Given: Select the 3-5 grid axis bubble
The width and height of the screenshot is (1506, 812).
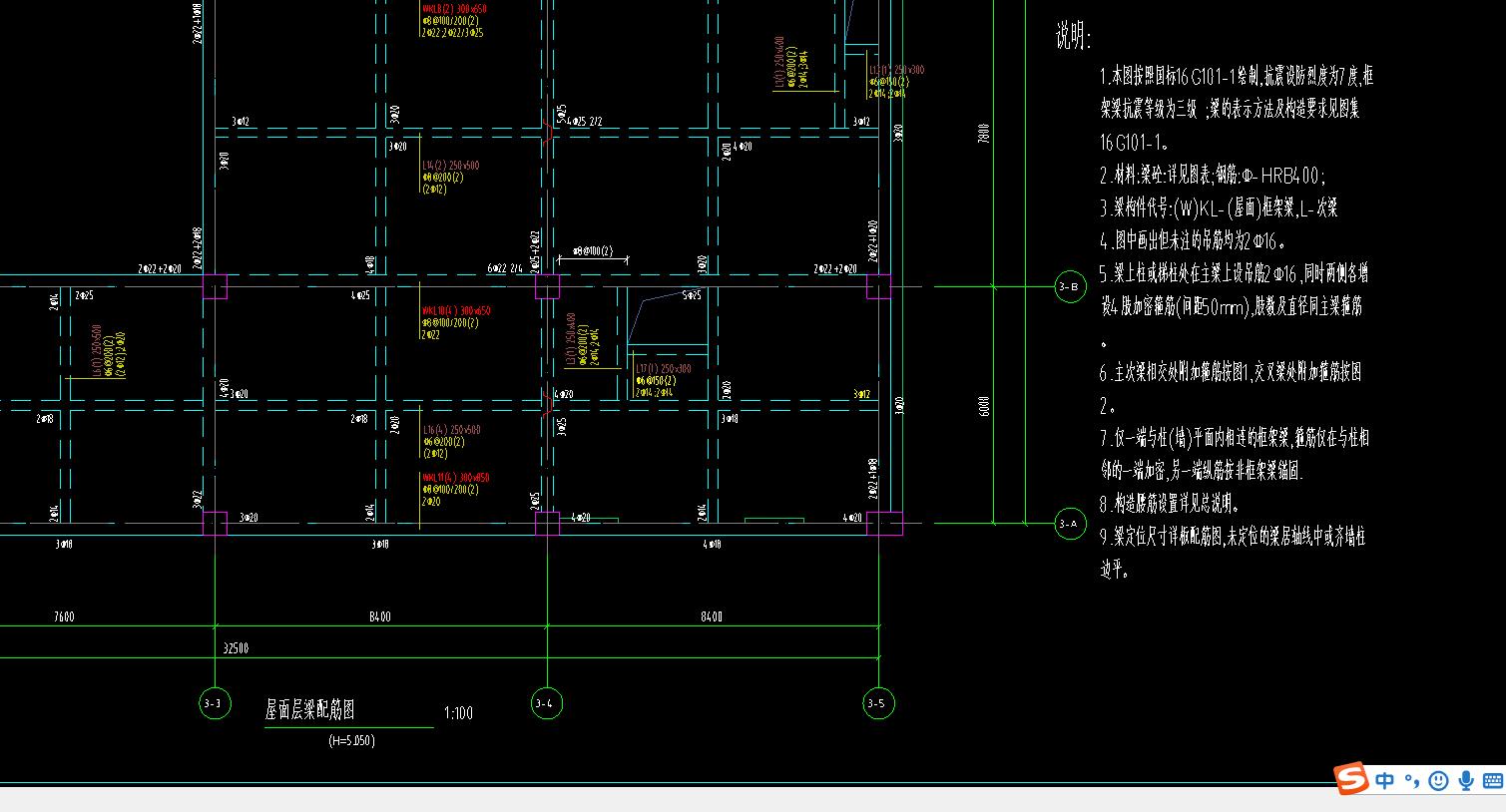Looking at the screenshot, I should coord(878,703).
